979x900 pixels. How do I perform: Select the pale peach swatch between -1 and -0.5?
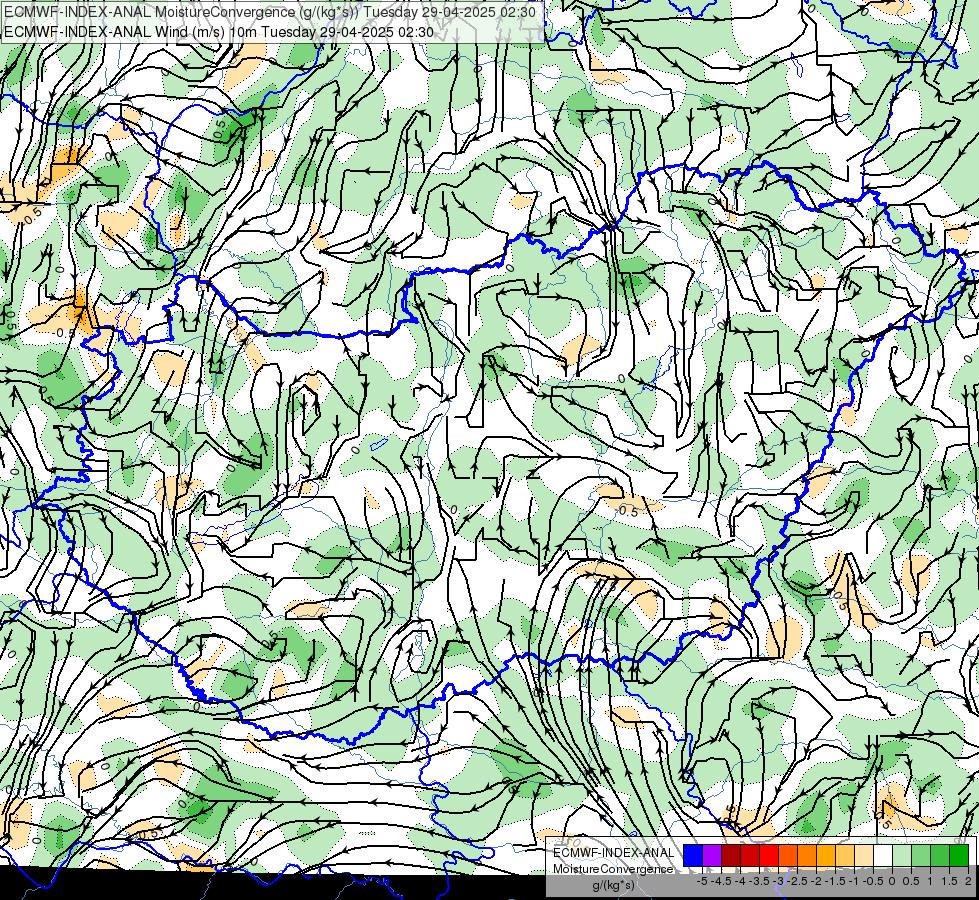[864, 855]
